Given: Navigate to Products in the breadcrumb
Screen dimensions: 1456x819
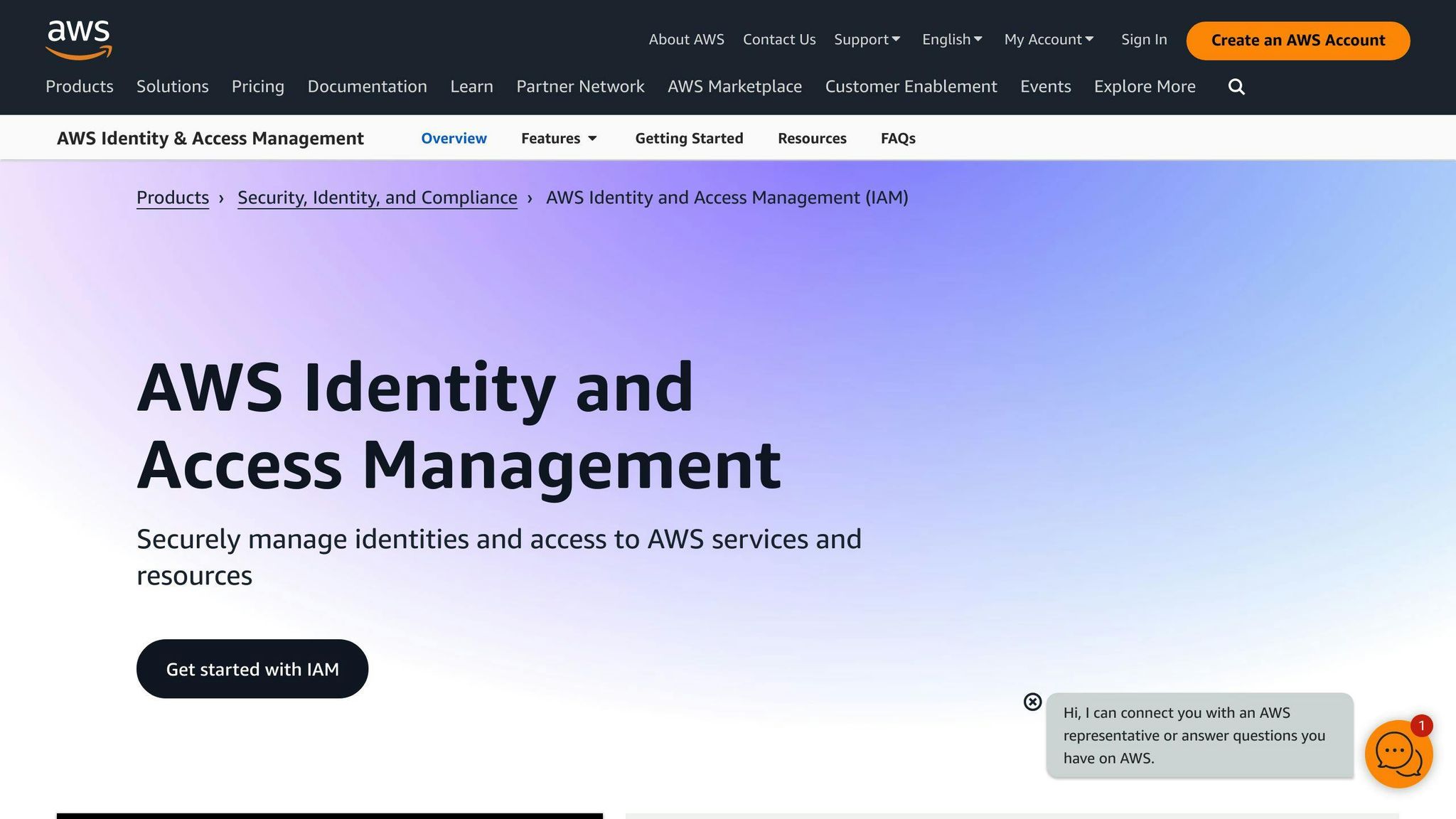Looking at the screenshot, I should (172, 197).
